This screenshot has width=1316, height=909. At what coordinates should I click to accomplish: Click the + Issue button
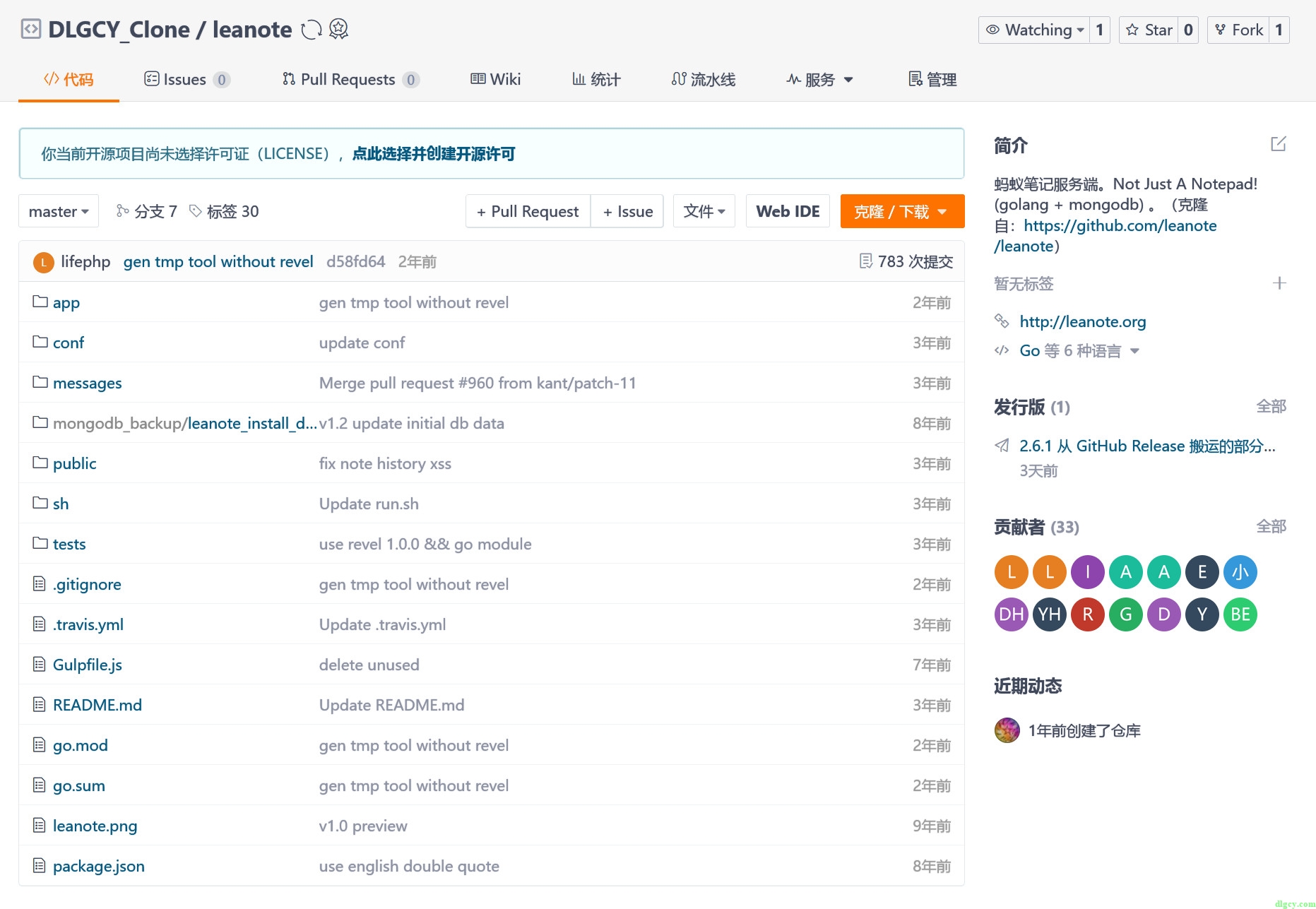click(627, 211)
